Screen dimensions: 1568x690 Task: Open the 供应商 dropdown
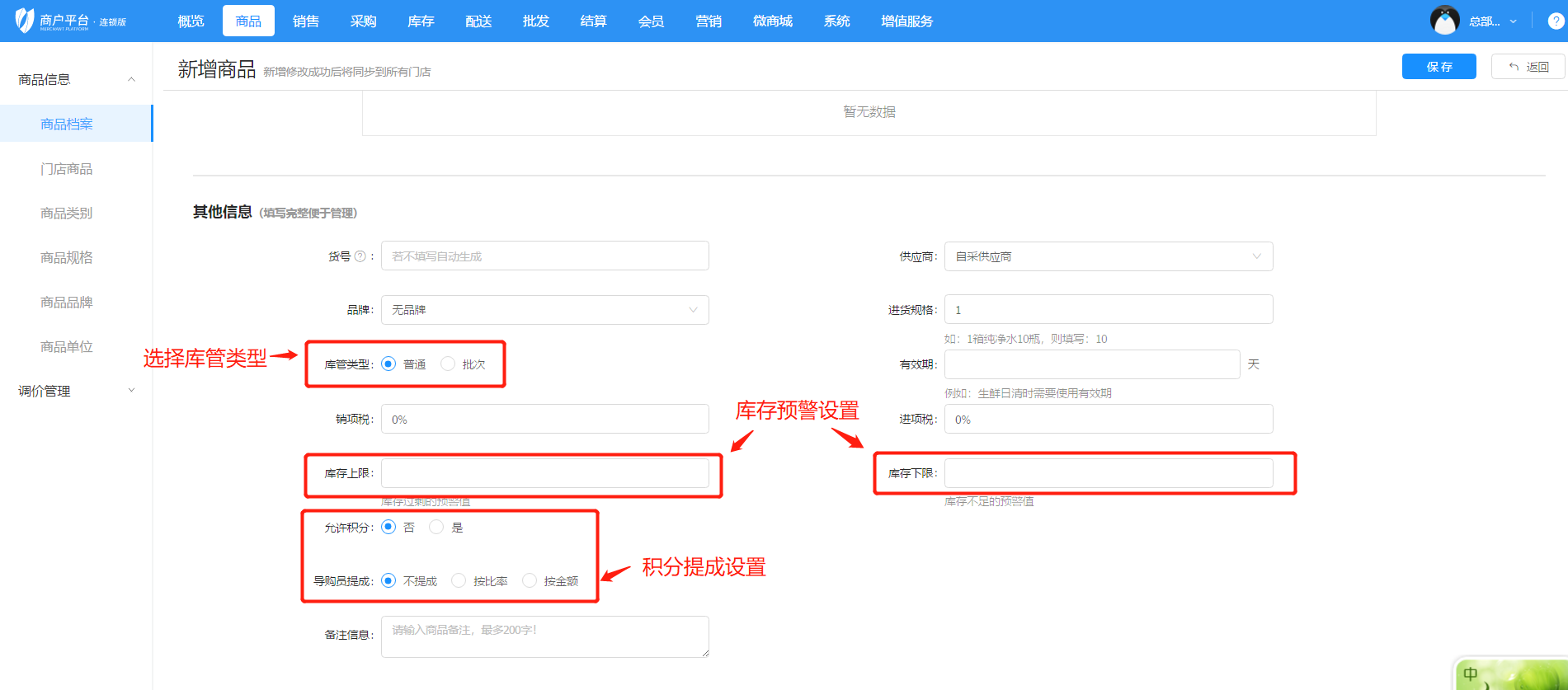(x=1108, y=256)
